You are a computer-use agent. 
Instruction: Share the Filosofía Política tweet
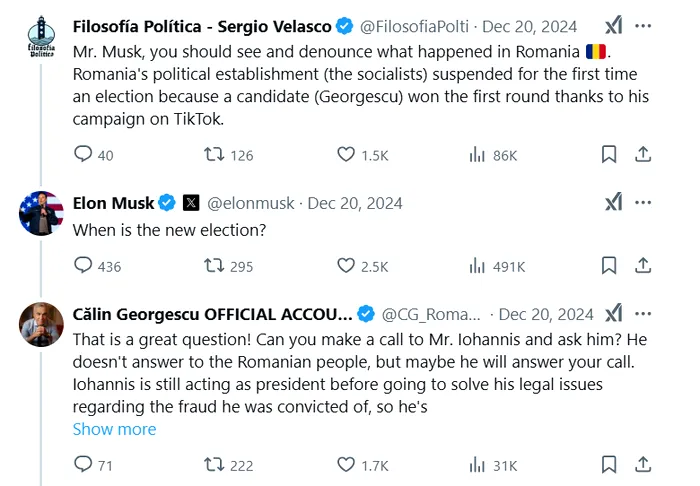point(644,154)
